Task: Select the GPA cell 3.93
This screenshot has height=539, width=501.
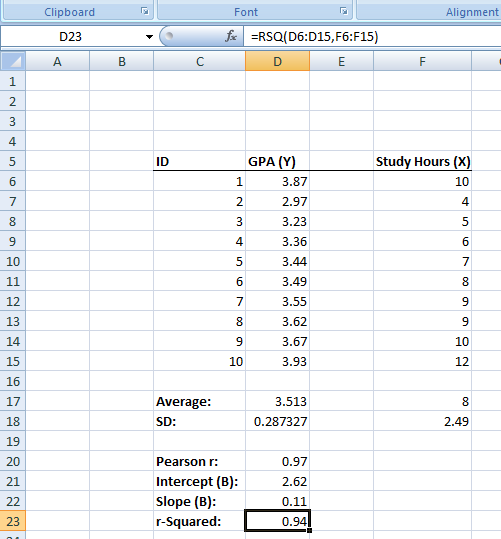Action: click(277, 361)
